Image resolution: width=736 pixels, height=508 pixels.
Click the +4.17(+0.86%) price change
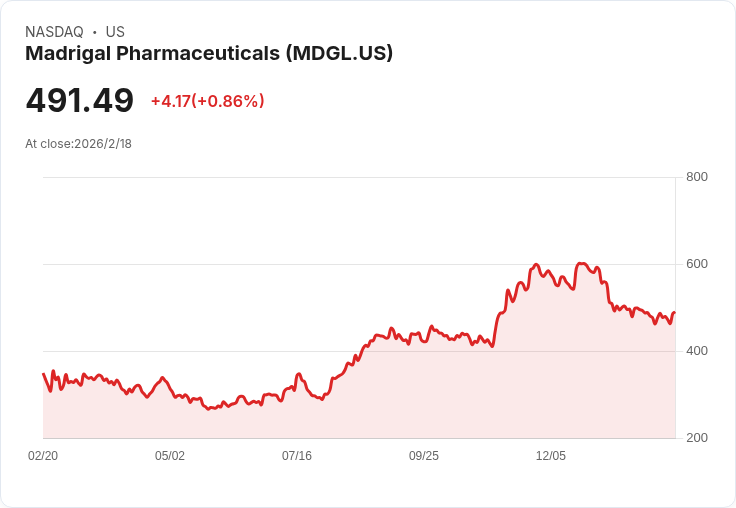tap(207, 101)
